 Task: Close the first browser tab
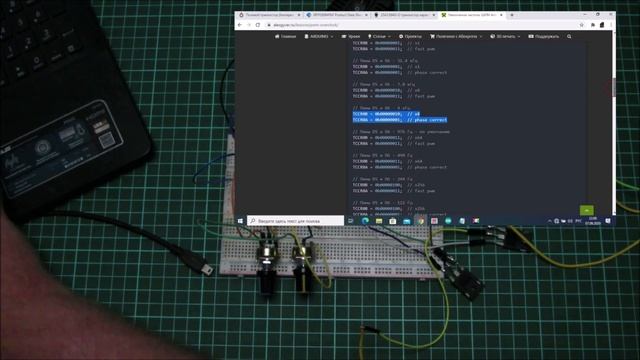[x=299, y=15]
